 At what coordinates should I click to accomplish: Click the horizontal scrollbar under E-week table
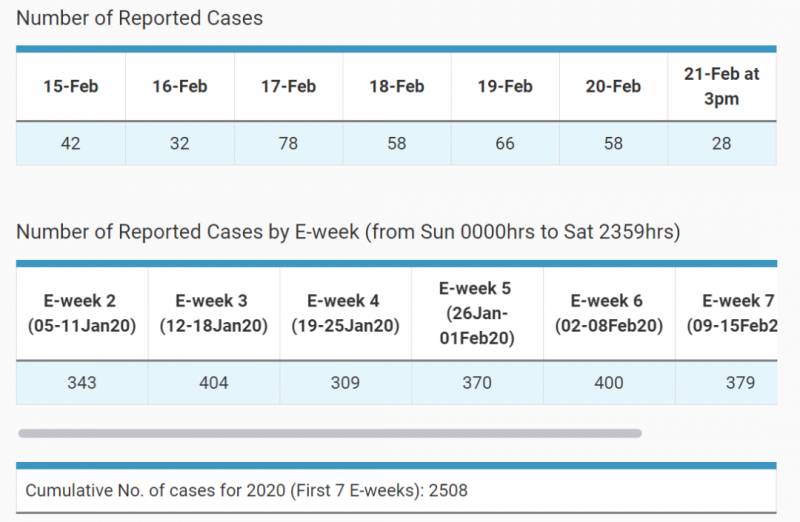[330, 434]
